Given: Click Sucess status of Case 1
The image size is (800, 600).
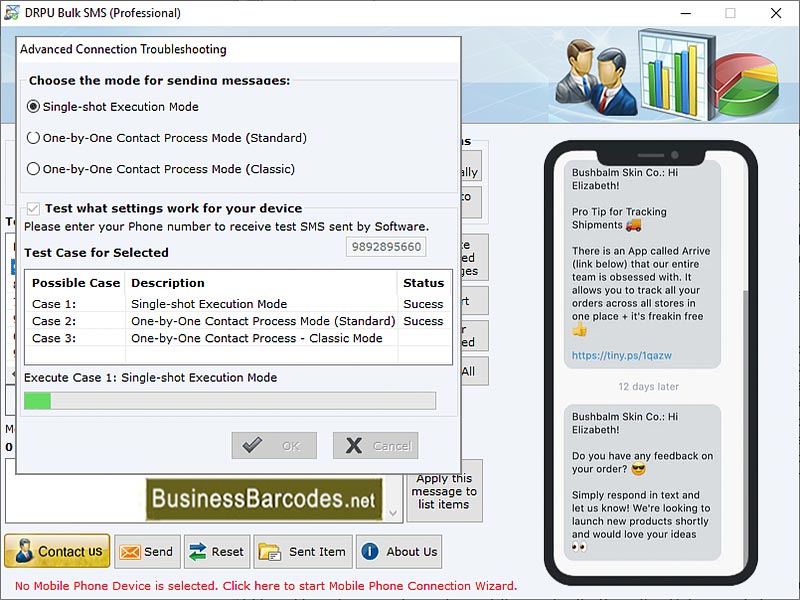Looking at the screenshot, I should tap(423, 304).
